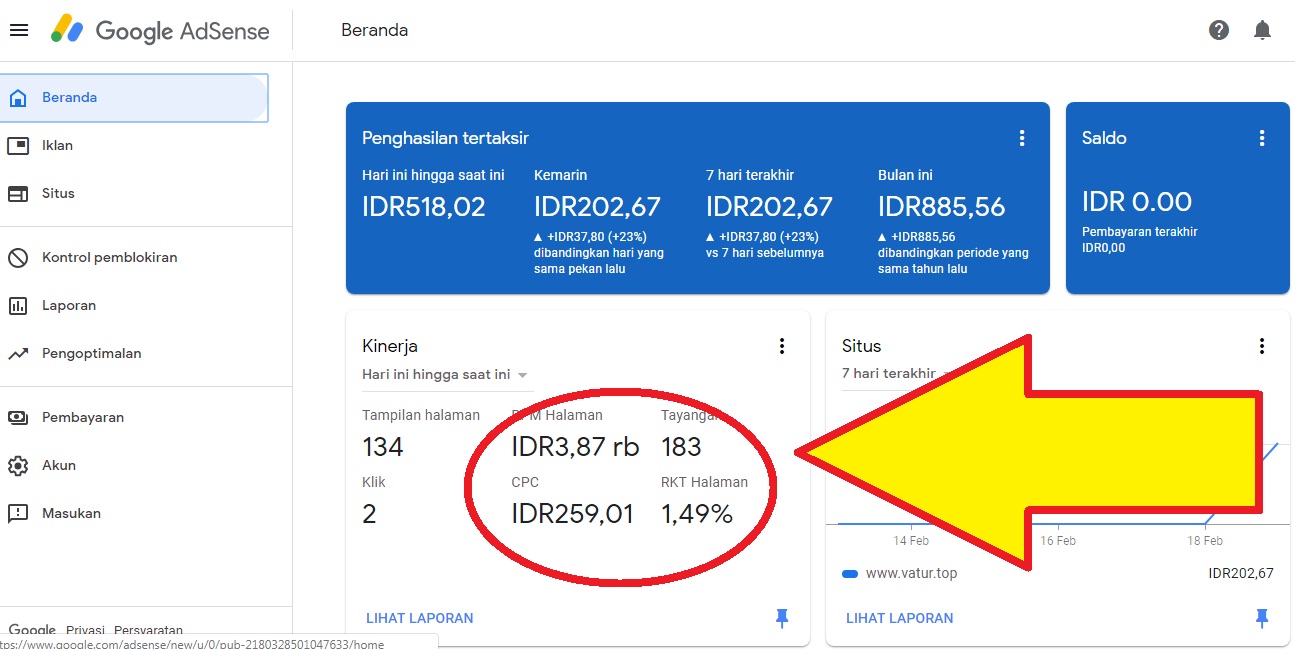
Task: Click LIHAT LAPORAN under the Kinerja card
Action: (x=419, y=618)
